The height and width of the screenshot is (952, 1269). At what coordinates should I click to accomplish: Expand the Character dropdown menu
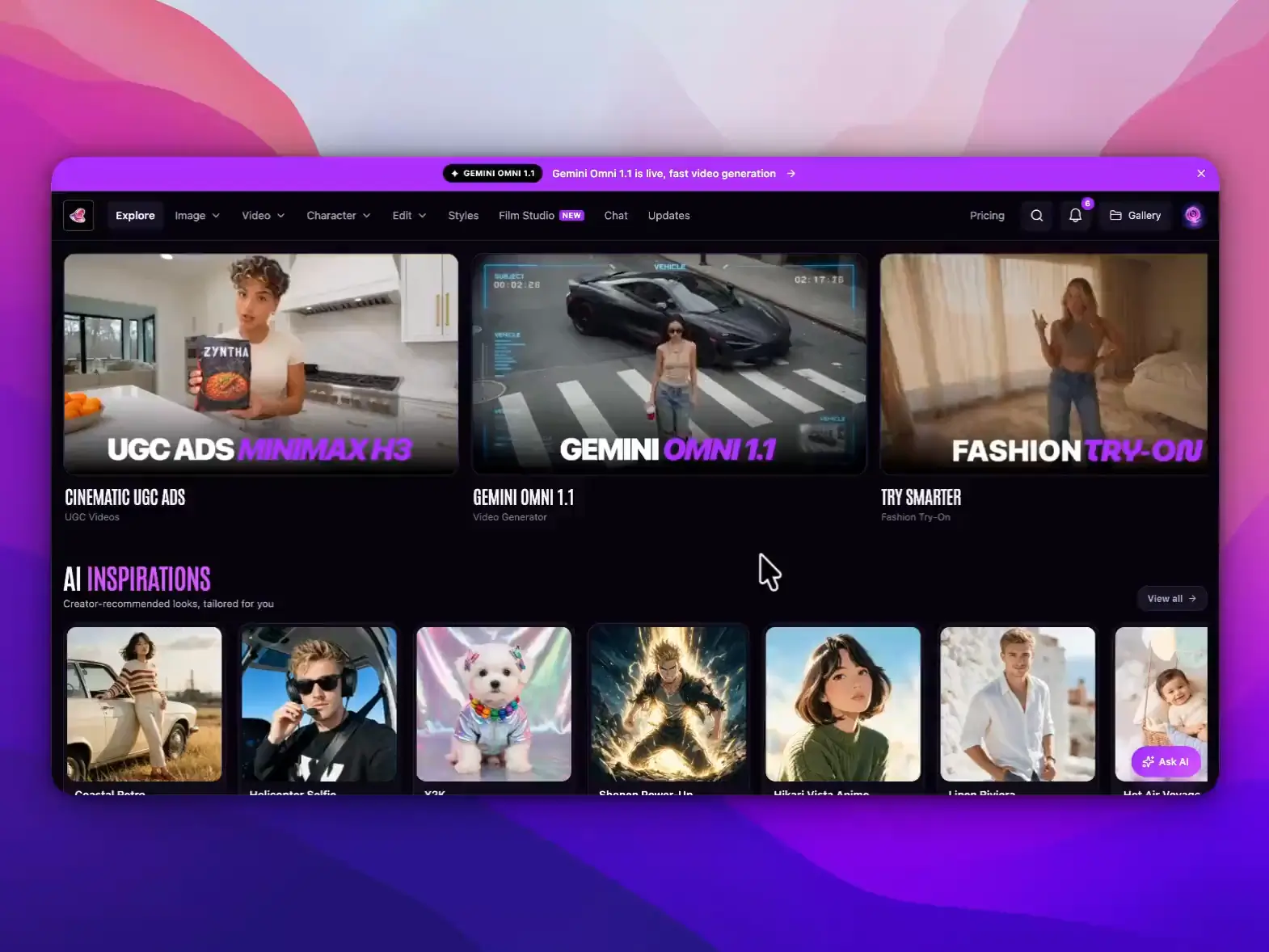click(x=339, y=216)
